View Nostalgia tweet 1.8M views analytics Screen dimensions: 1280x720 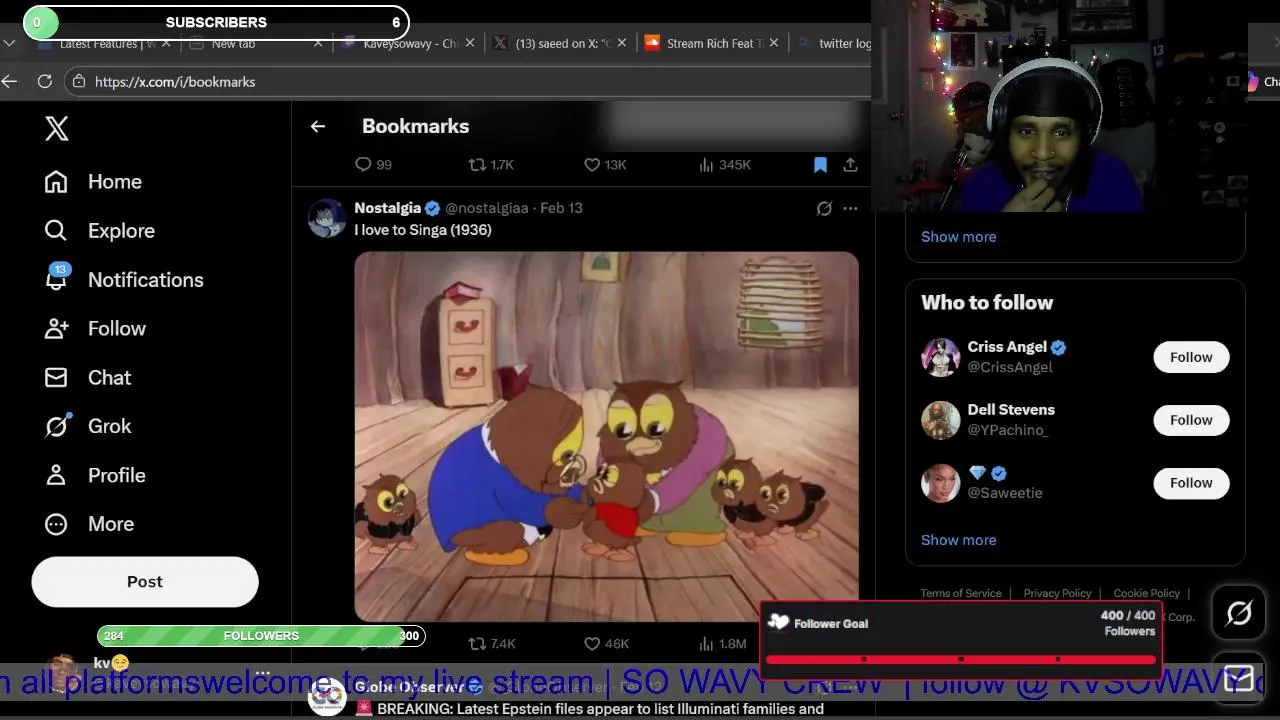click(723, 644)
